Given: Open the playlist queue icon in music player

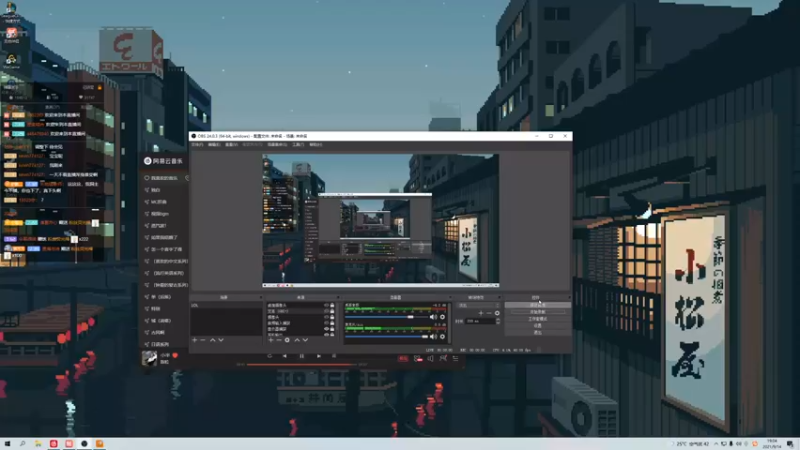Looking at the screenshot, I should (456, 359).
